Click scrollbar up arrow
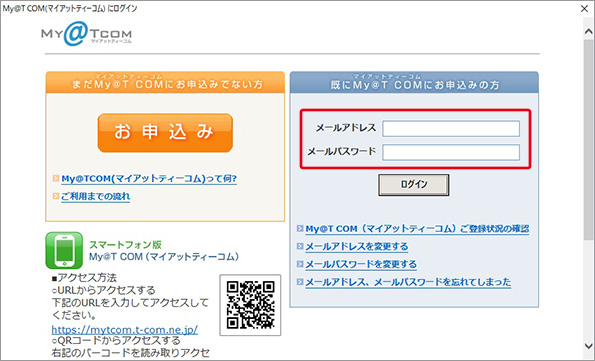Screen dimensions: 595x361 pos(589,32)
